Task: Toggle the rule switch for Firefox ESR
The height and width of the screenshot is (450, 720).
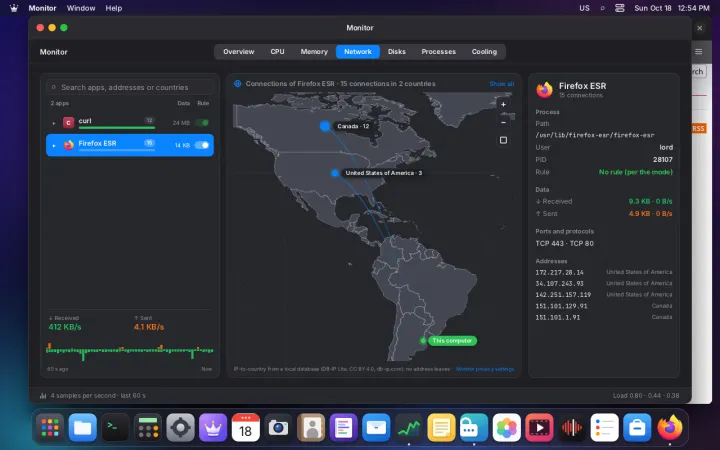Action: [202, 145]
